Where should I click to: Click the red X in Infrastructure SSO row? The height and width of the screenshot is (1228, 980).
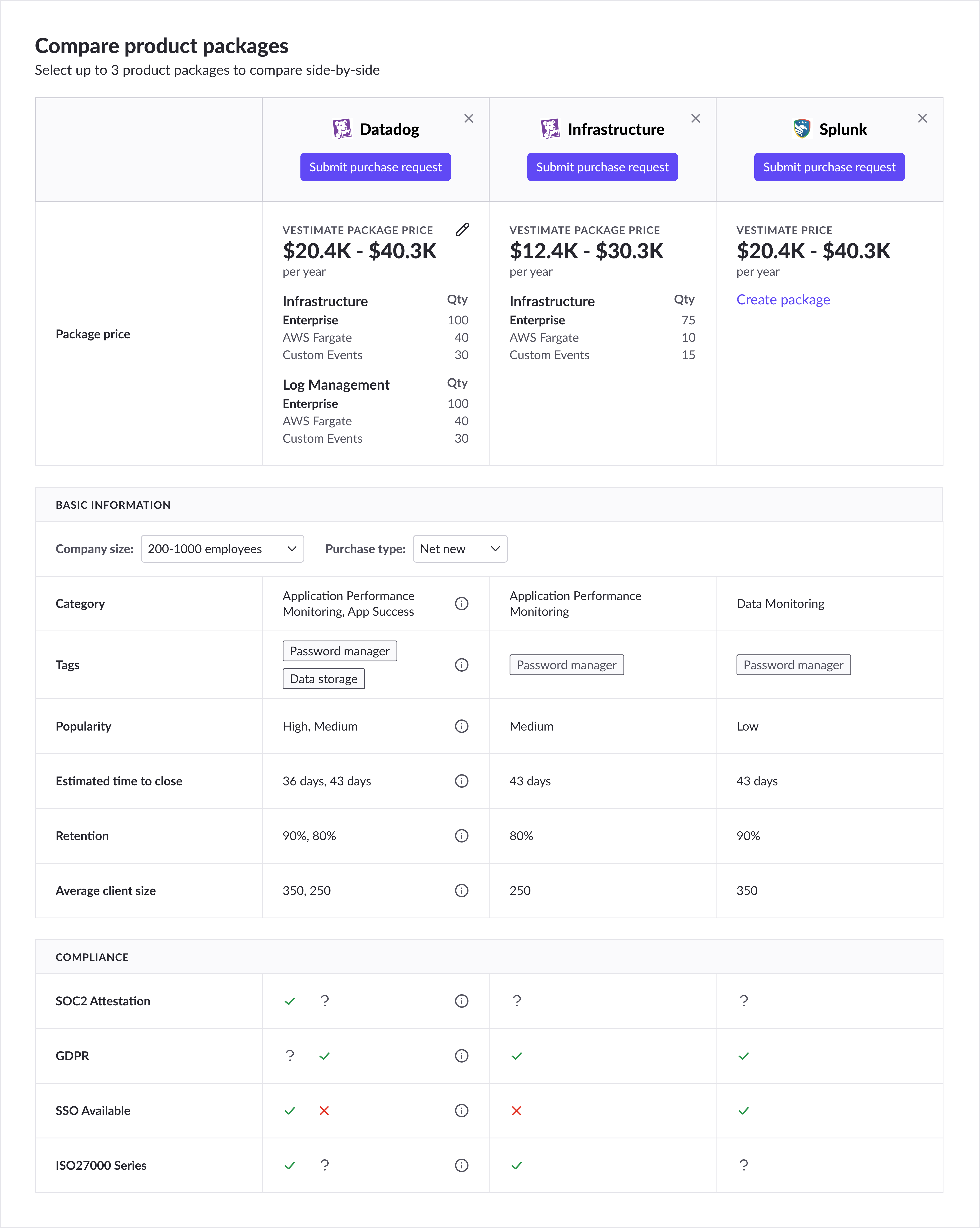tap(517, 1111)
